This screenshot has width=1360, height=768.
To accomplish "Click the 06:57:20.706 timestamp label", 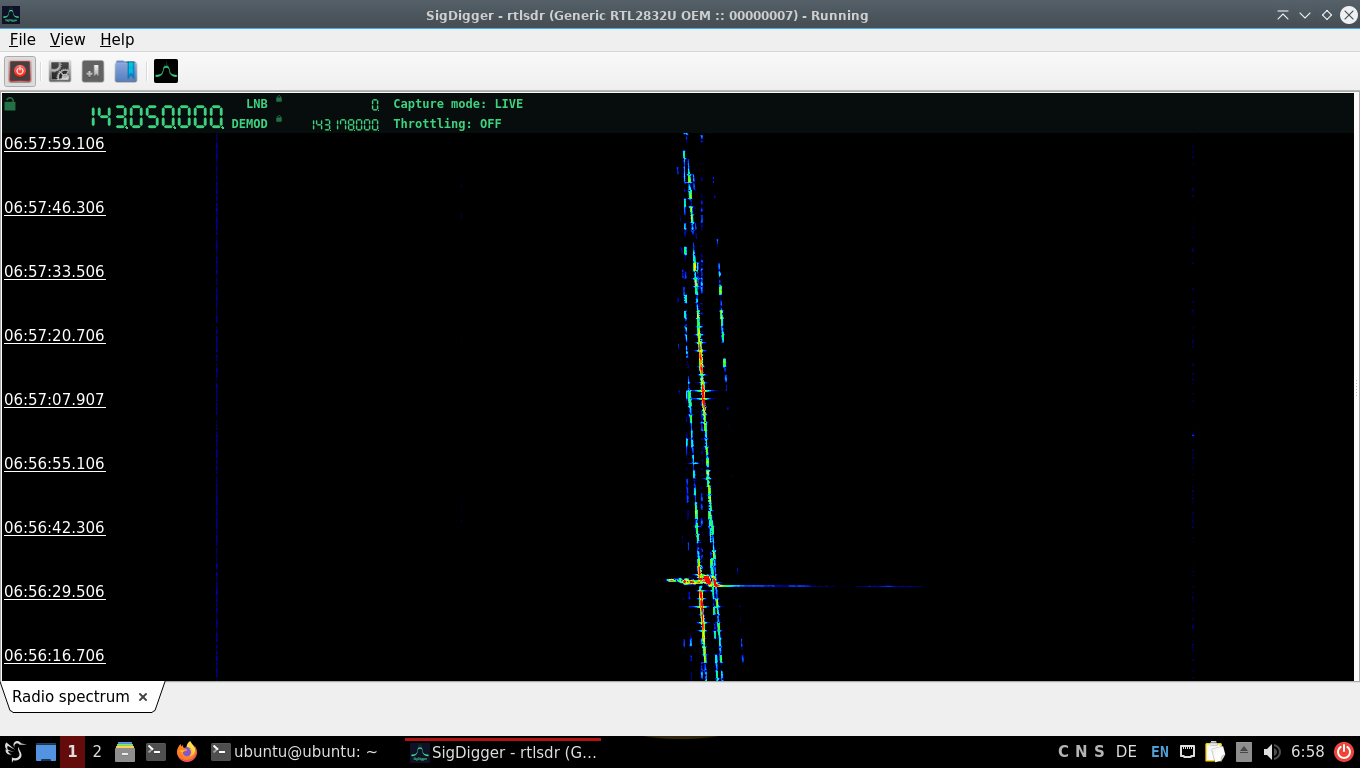I will pos(54,336).
